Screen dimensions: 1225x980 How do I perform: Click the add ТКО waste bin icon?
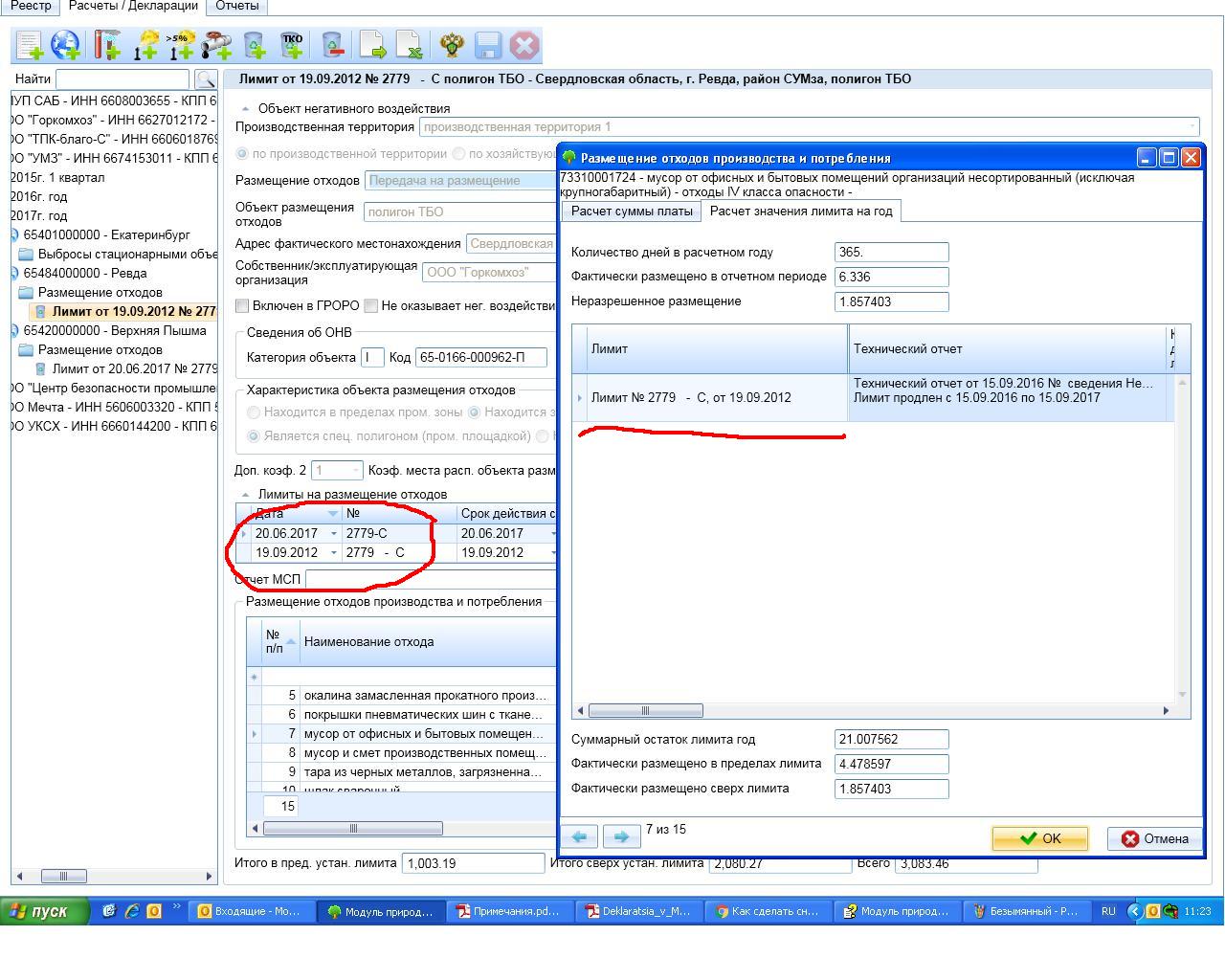(292, 45)
